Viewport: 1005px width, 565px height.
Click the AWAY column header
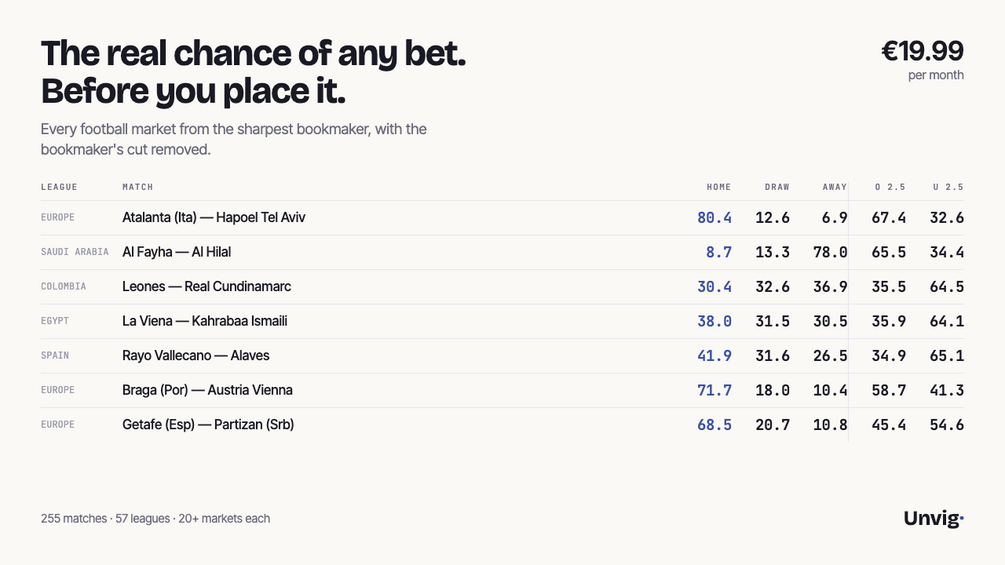click(x=835, y=187)
